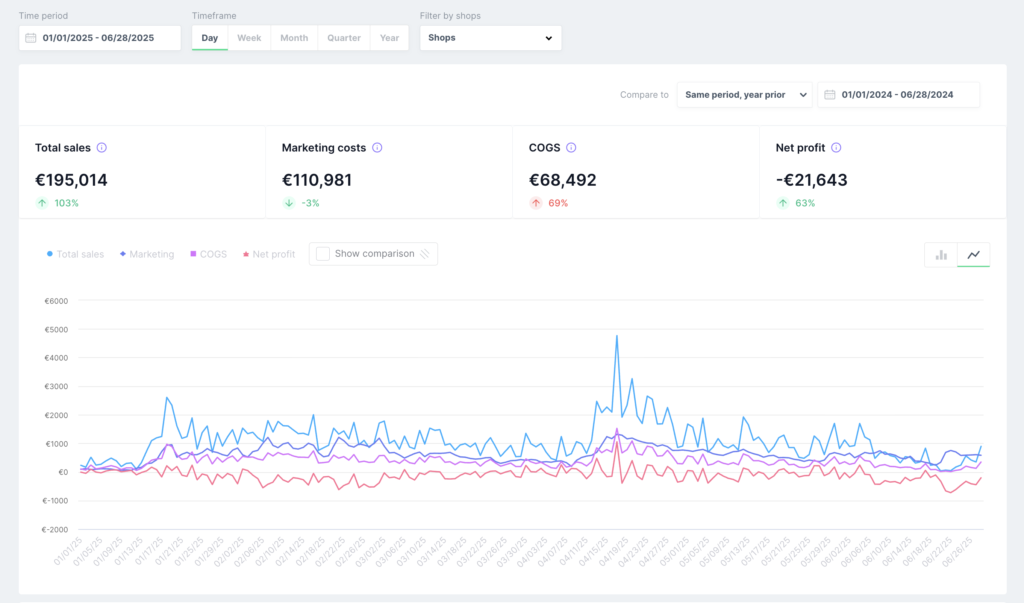Select the Month timeframe tab
The height and width of the screenshot is (603, 1024).
pos(294,38)
